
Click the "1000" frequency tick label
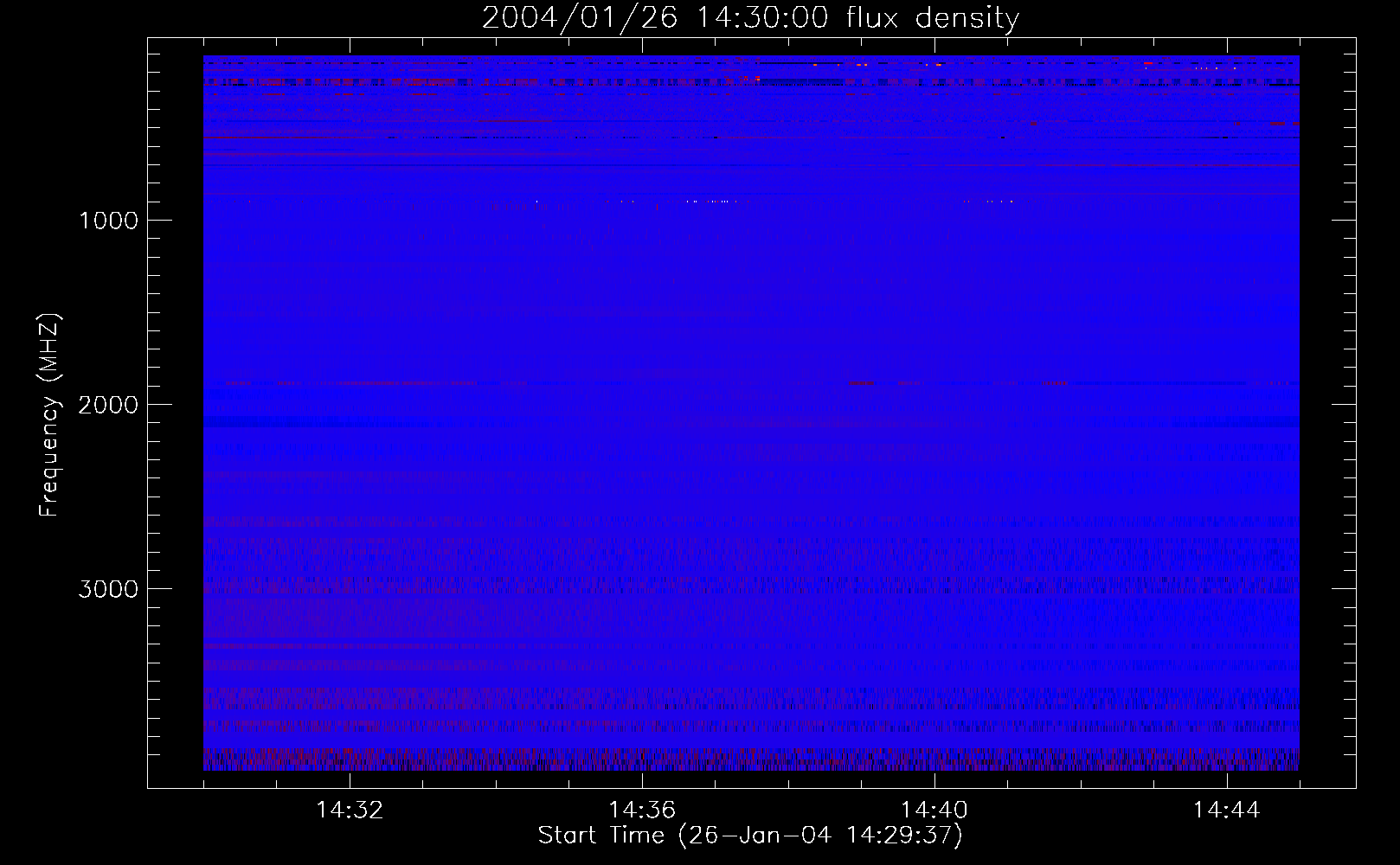tap(108, 221)
